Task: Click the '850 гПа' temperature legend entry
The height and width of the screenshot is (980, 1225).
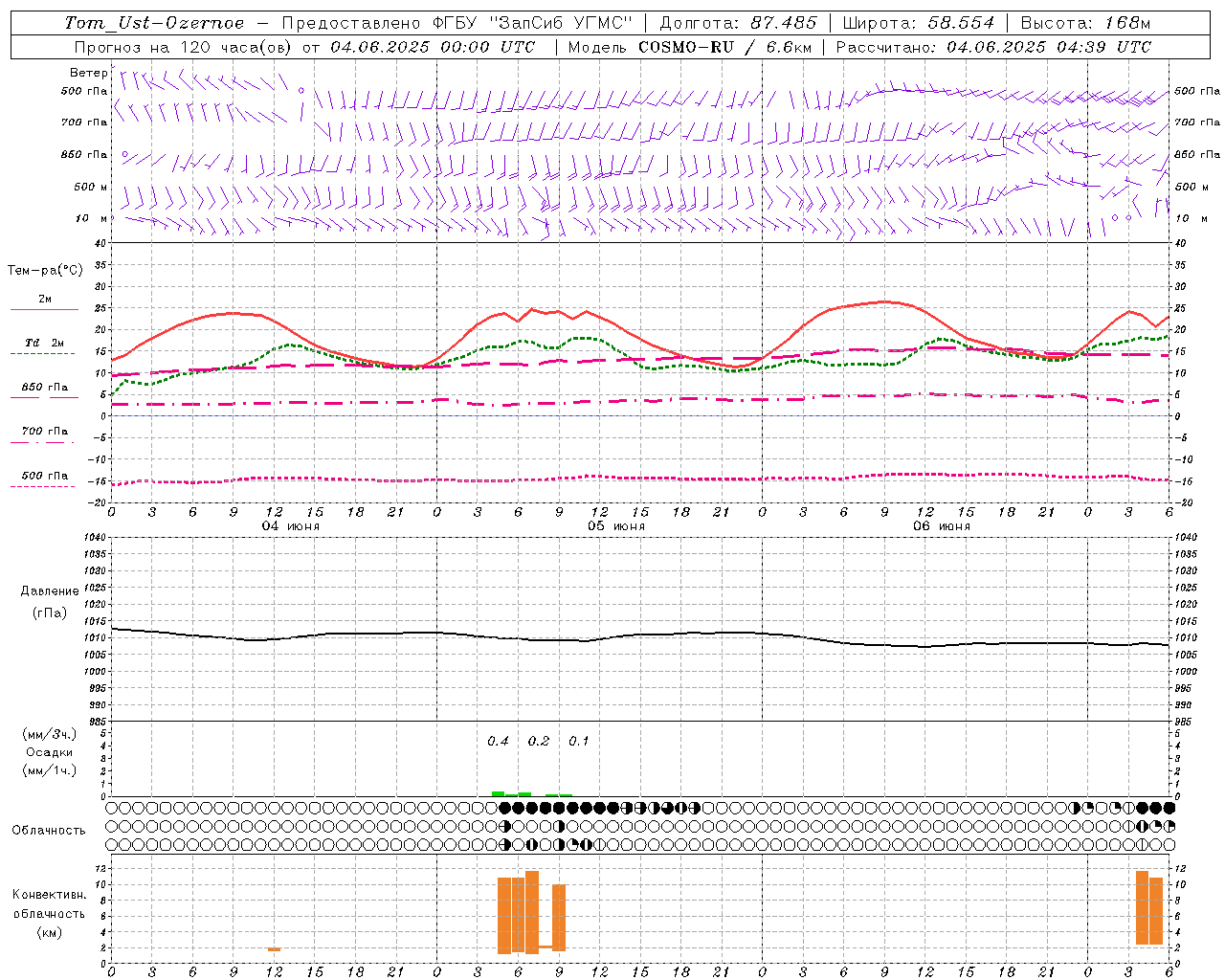Action: coord(45,388)
